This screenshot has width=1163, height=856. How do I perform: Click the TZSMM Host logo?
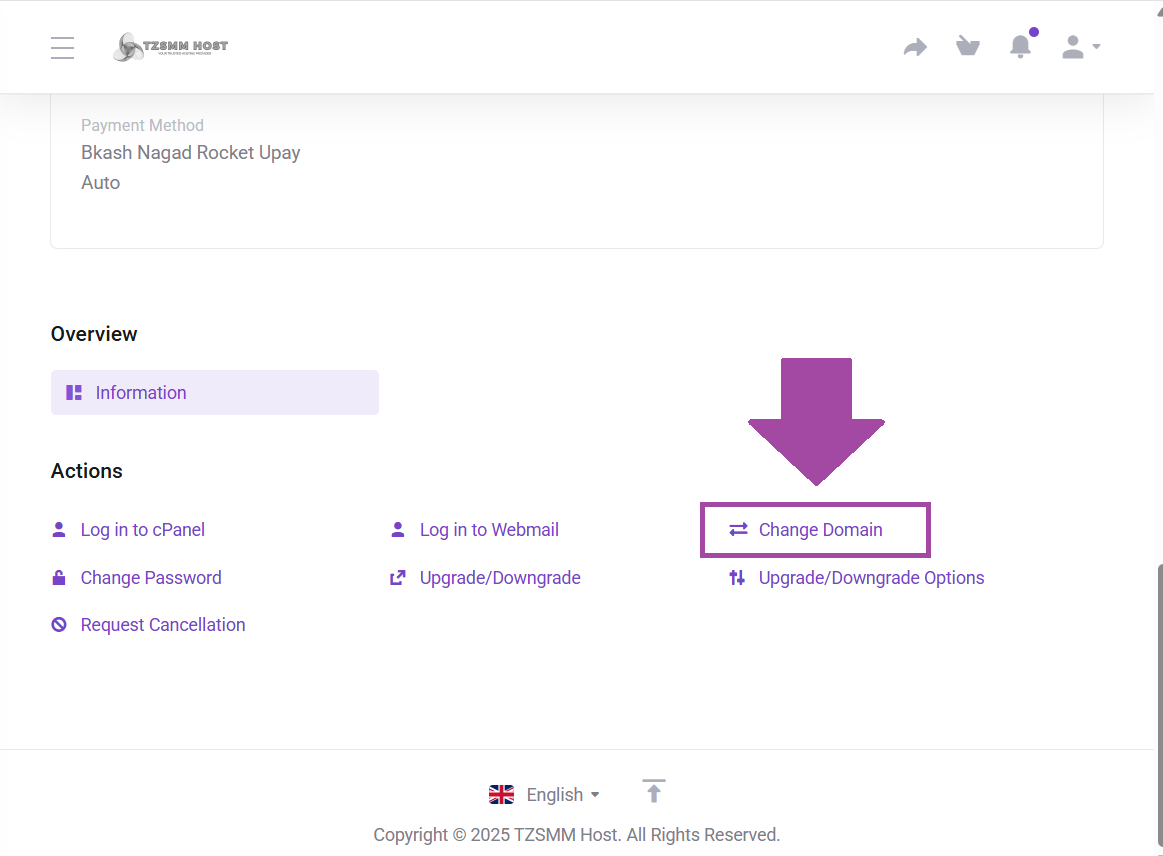click(170, 46)
